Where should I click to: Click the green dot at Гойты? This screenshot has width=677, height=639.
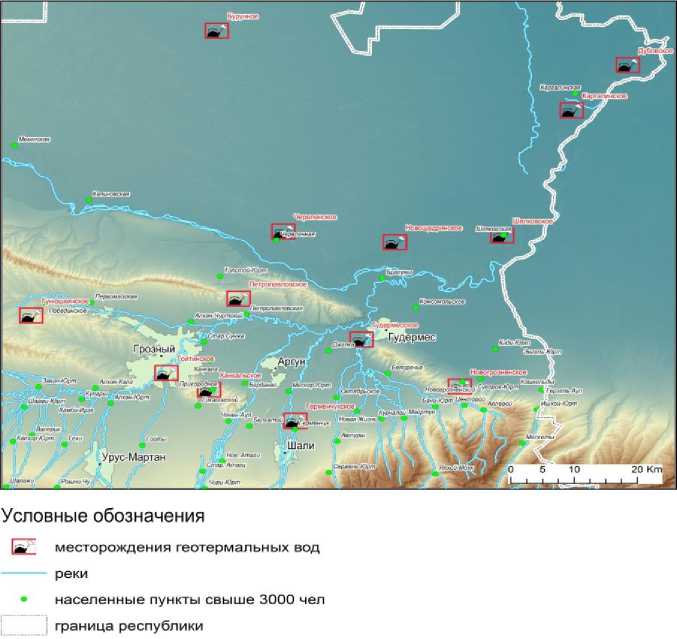pyautogui.click(x=142, y=445)
